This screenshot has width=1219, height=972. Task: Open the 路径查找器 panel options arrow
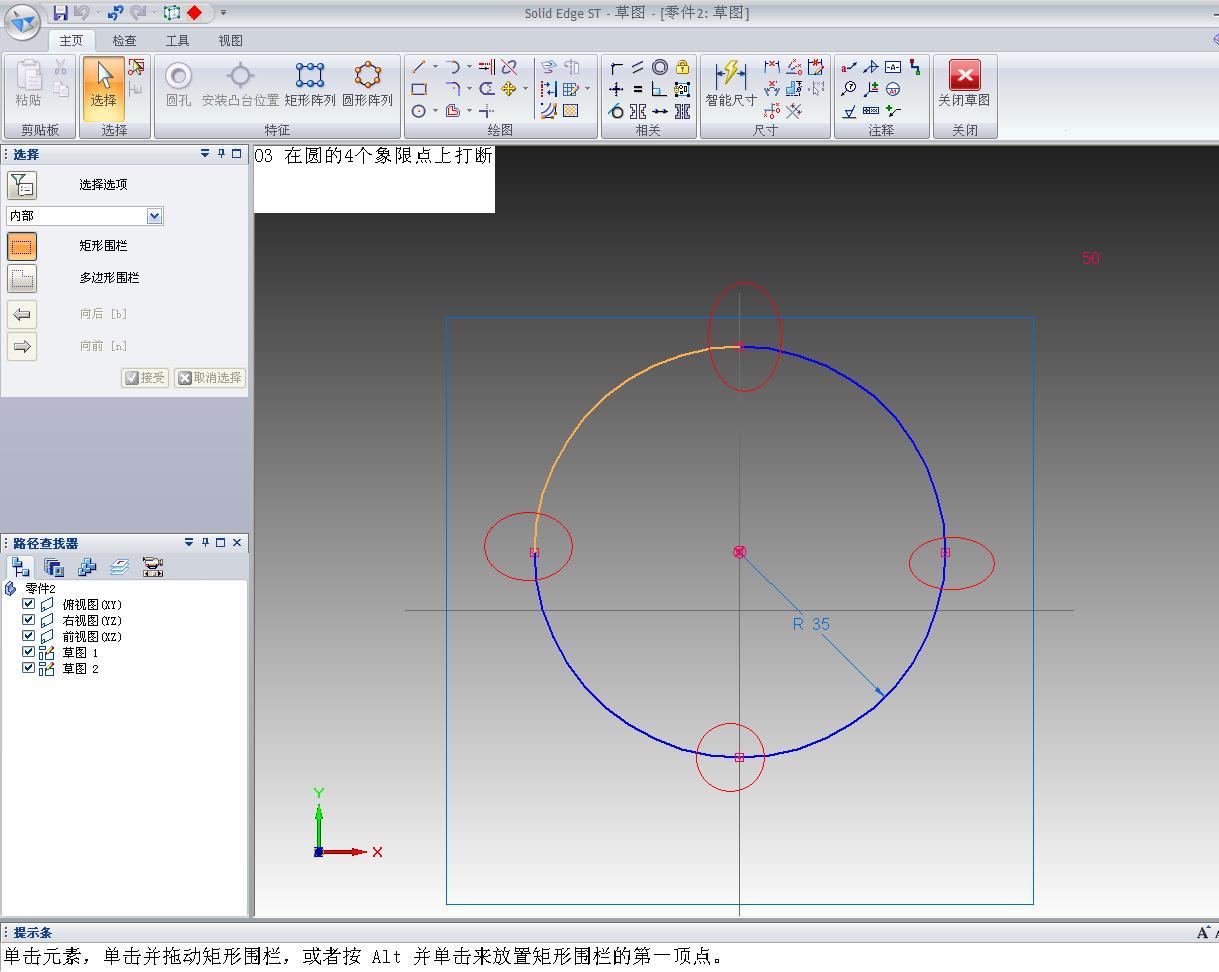coord(189,543)
